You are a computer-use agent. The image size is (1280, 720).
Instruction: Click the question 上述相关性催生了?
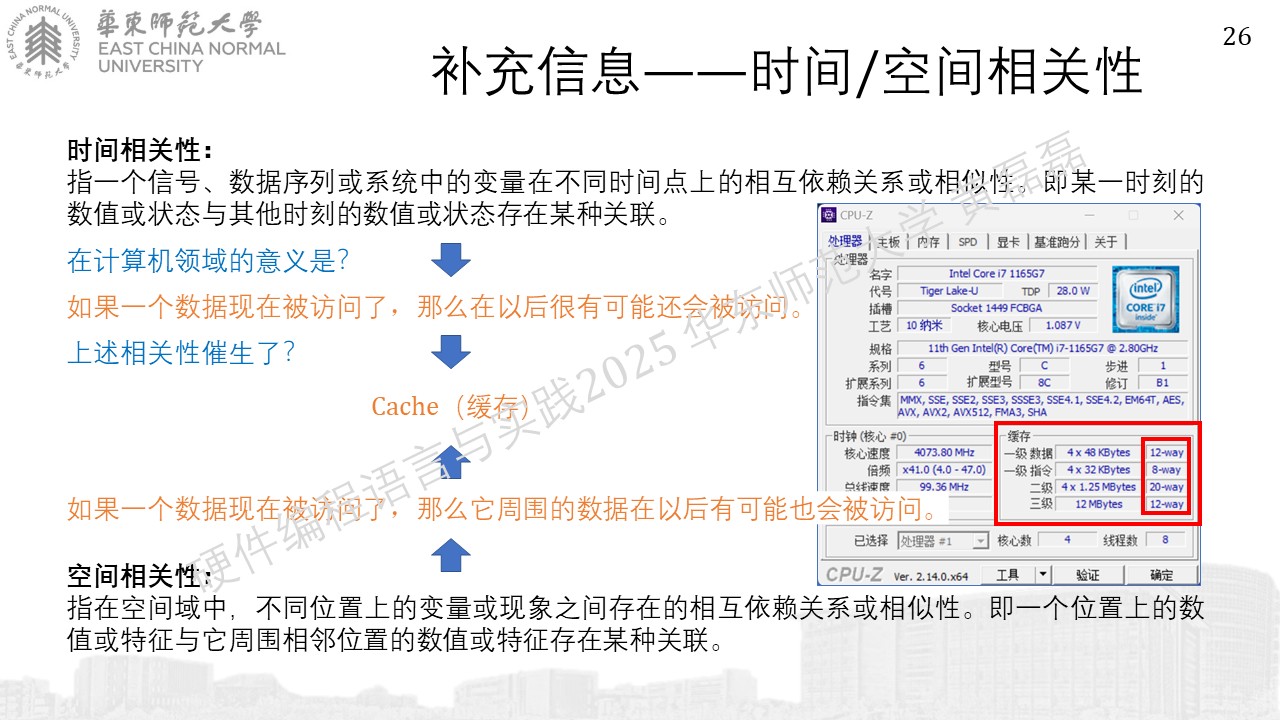pos(181,353)
